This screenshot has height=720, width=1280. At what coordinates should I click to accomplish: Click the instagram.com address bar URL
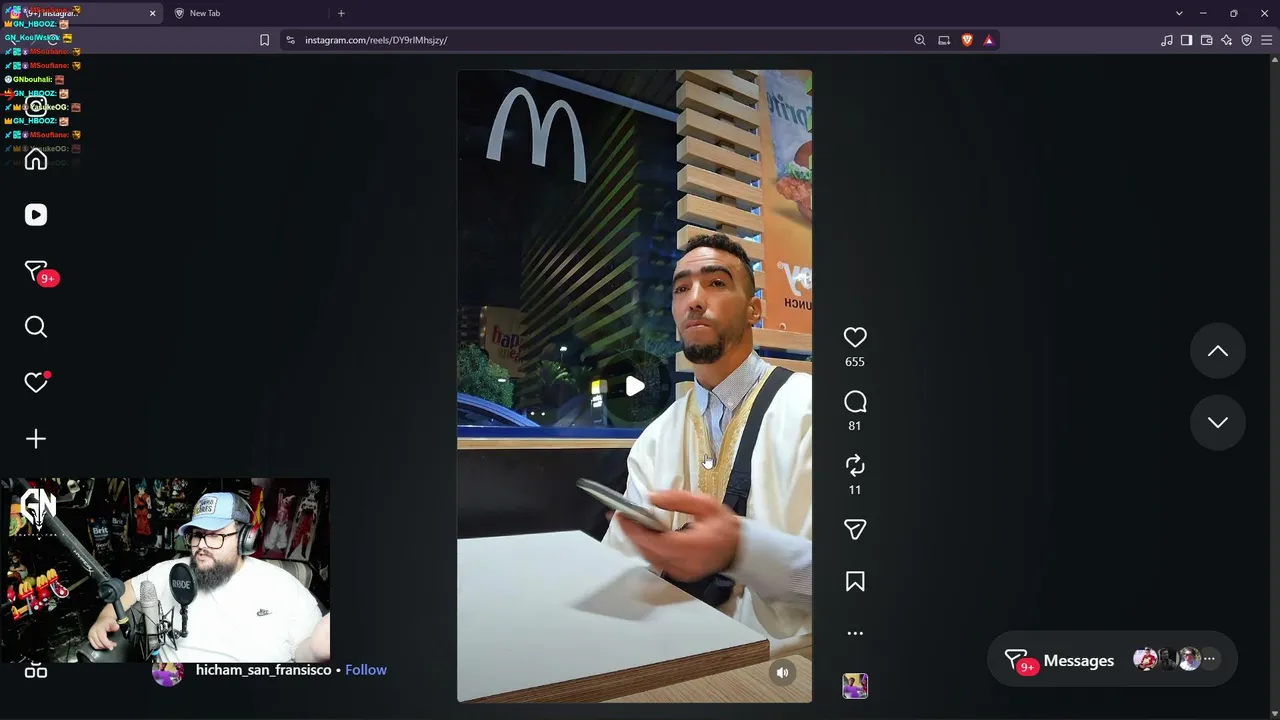pos(376,40)
